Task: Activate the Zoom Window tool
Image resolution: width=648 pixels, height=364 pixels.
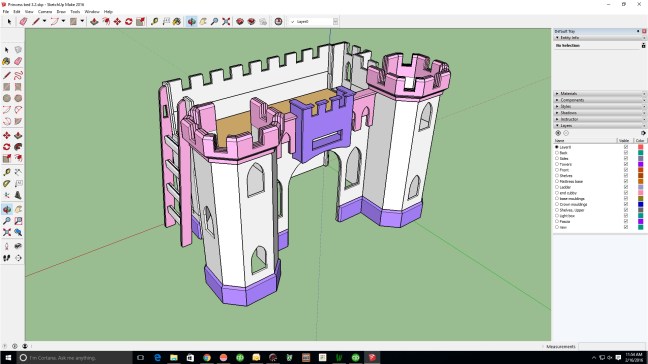Action: tap(18, 221)
